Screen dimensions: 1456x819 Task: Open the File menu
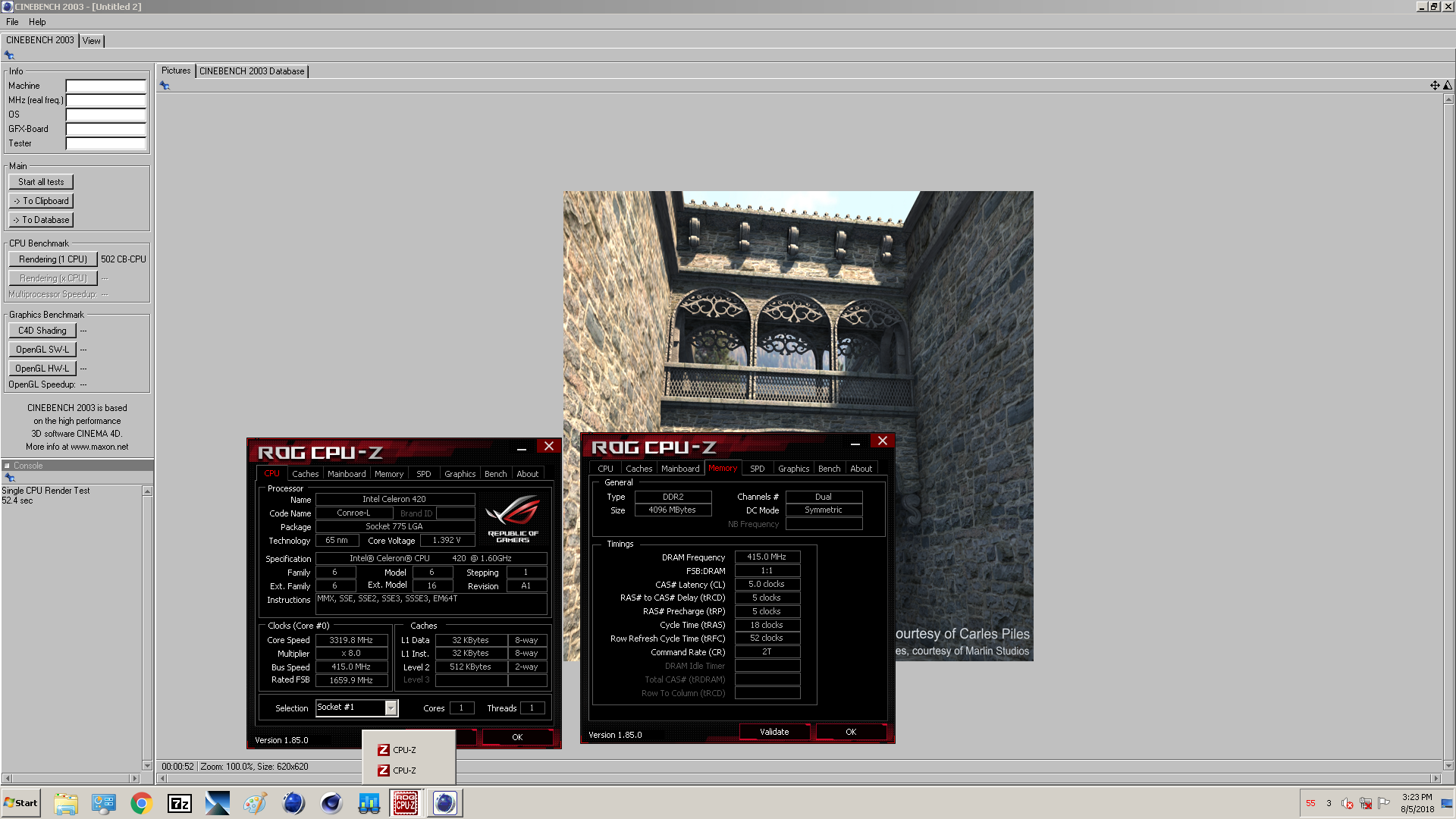pyautogui.click(x=12, y=22)
